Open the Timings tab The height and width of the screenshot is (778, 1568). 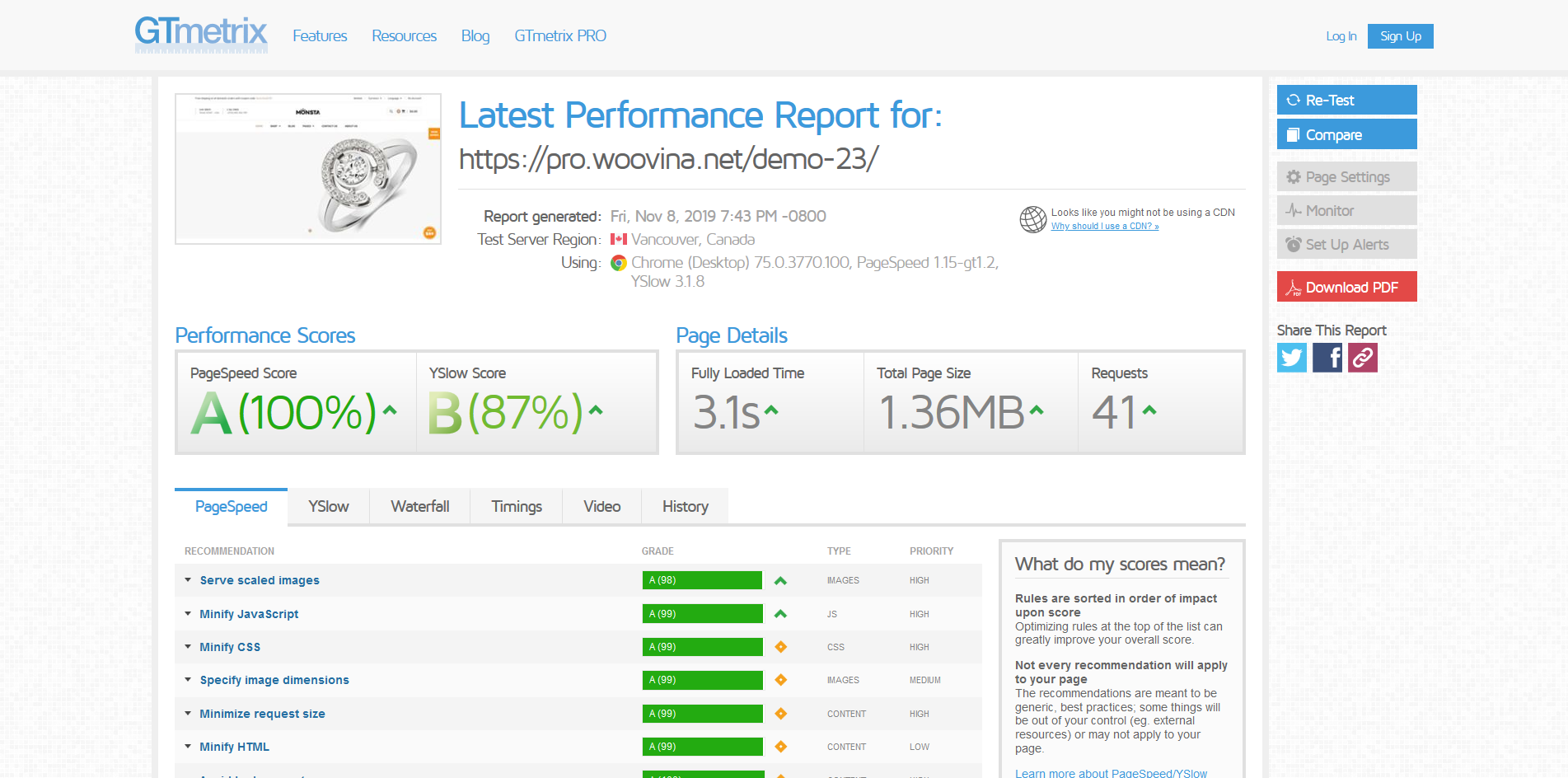click(x=517, y=506)
